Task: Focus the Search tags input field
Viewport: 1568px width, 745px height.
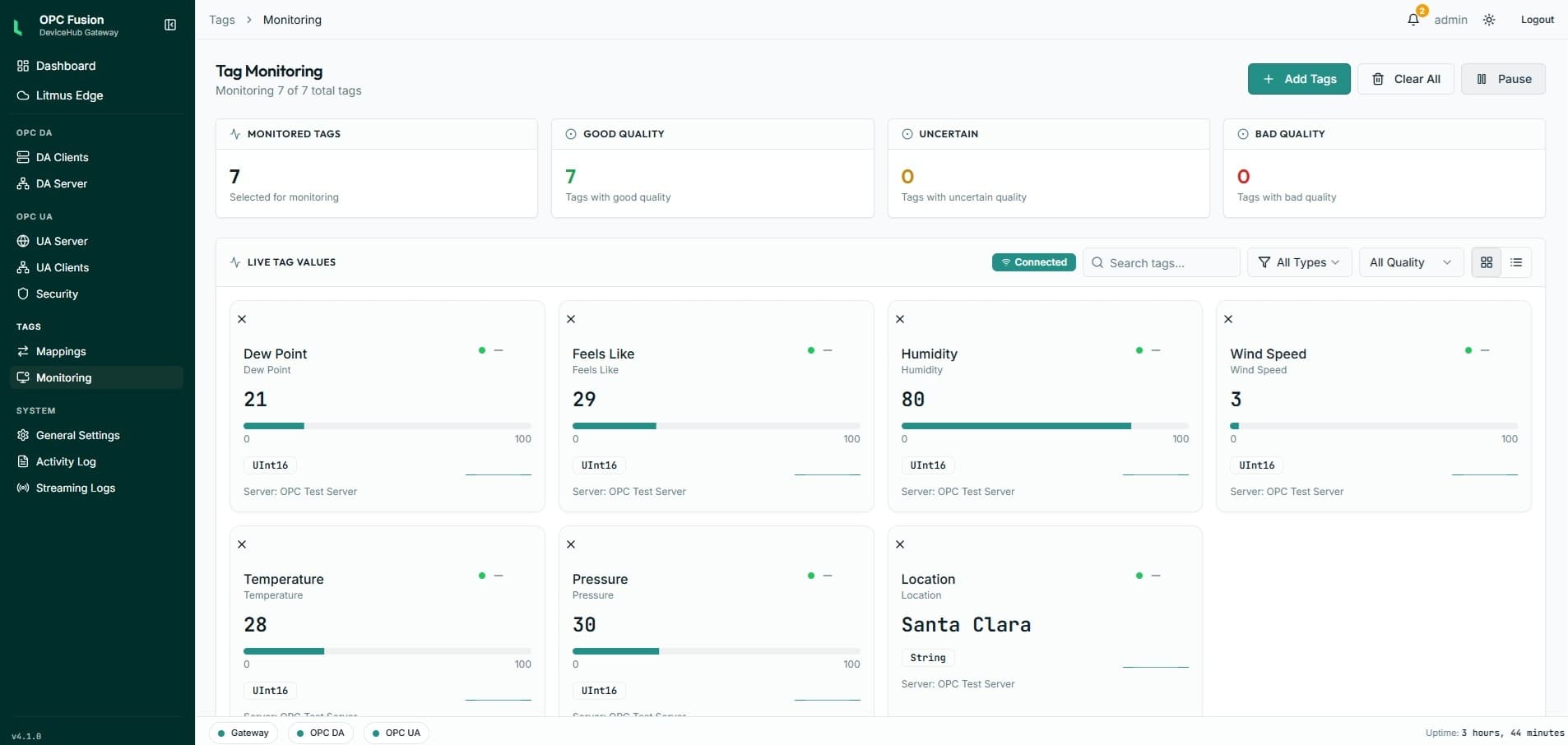Action: coord(1162,262)
